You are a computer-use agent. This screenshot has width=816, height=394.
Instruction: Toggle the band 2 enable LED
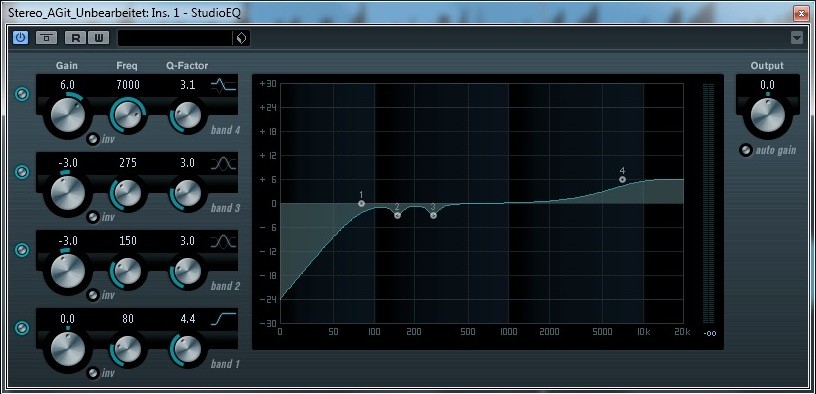22,250
